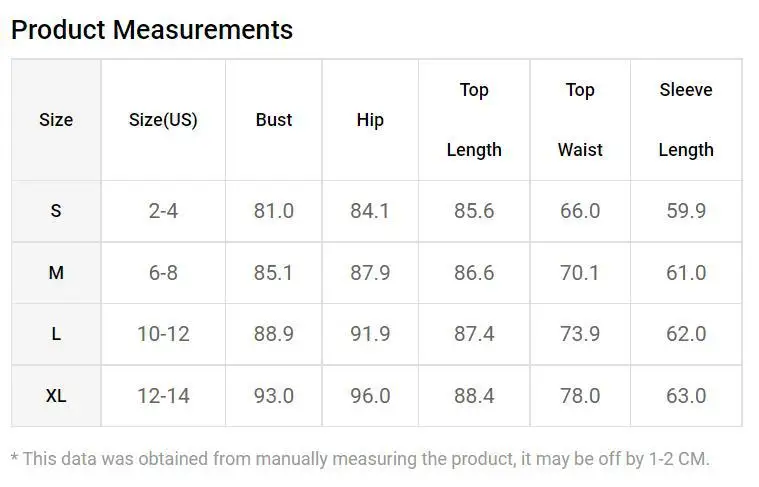Click the 2-4 US size cell
759x487 pixels.
(x=163, y=211)
